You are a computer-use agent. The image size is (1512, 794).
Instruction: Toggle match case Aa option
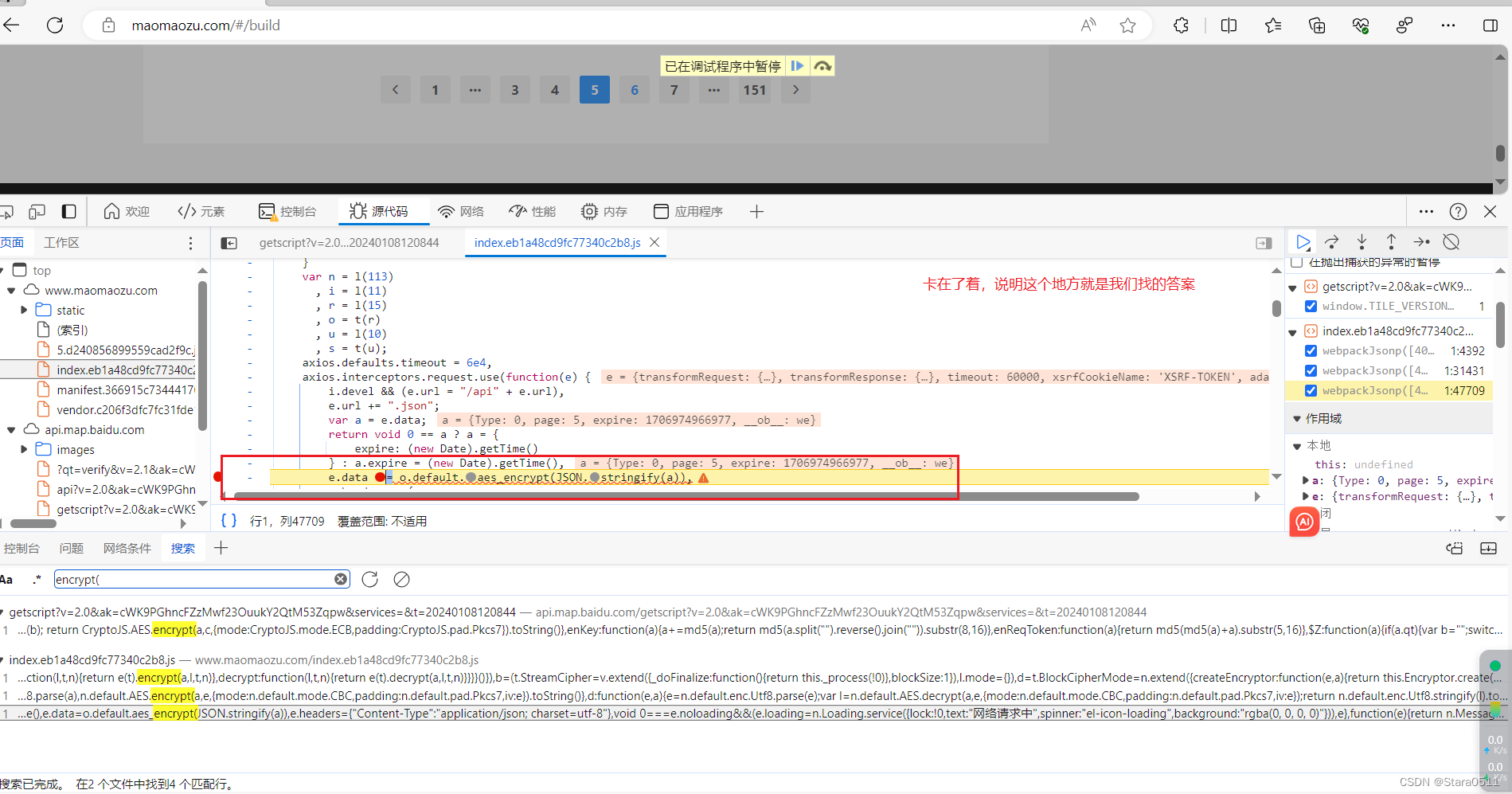6,580
